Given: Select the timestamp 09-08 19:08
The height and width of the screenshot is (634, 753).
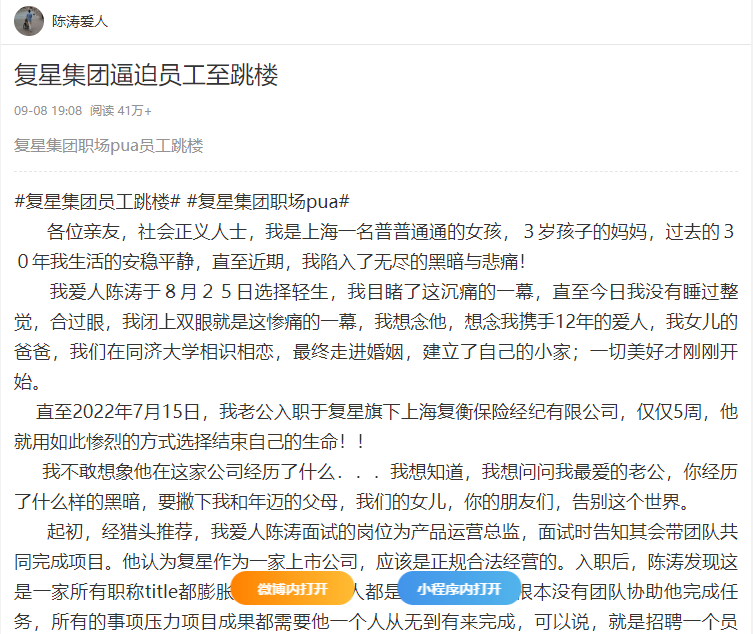Looking at the screenshot, I should tap(48, 111).
